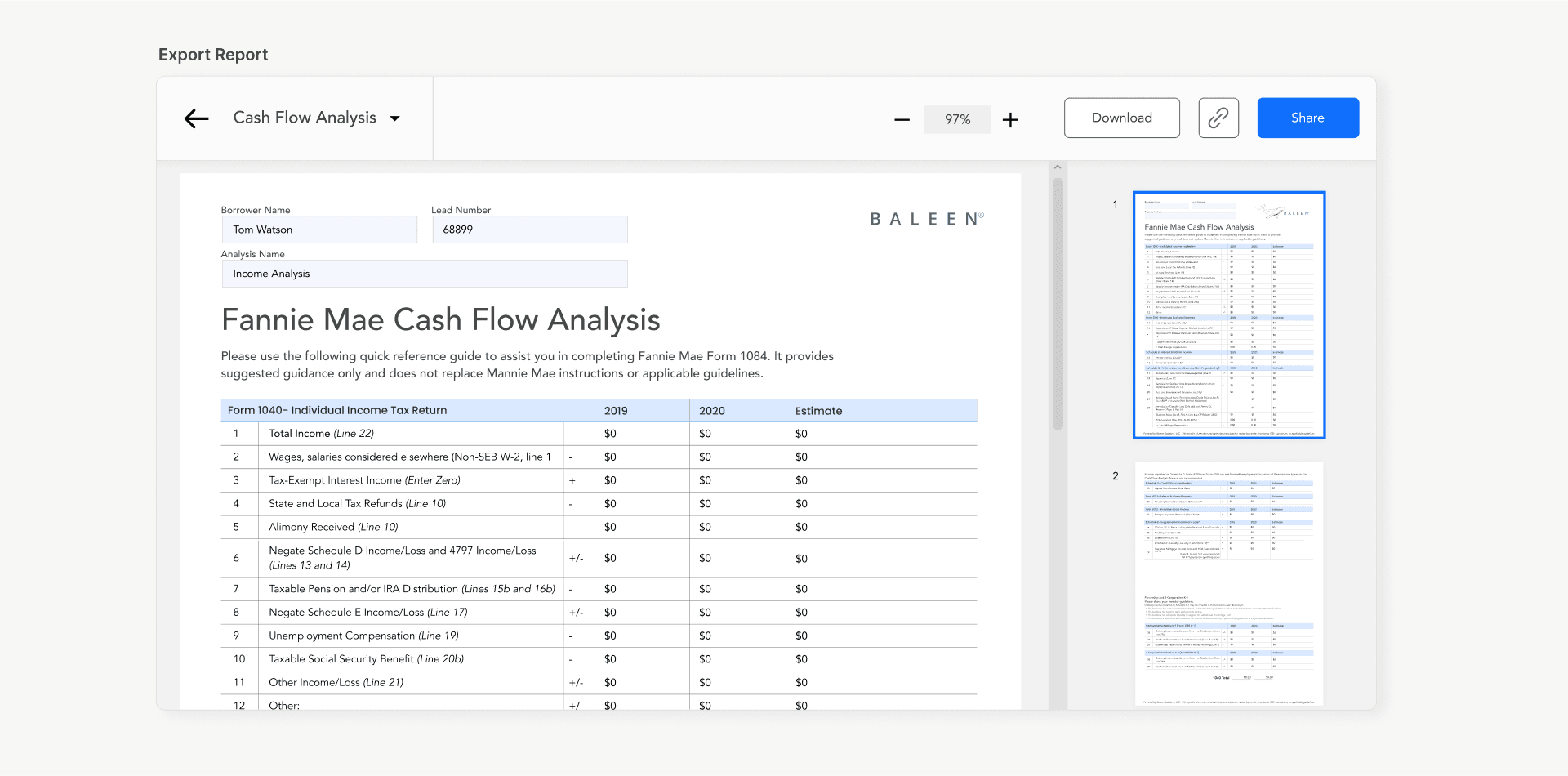
Task: Click the Lead Number field 68899
Action: (529, 230)
